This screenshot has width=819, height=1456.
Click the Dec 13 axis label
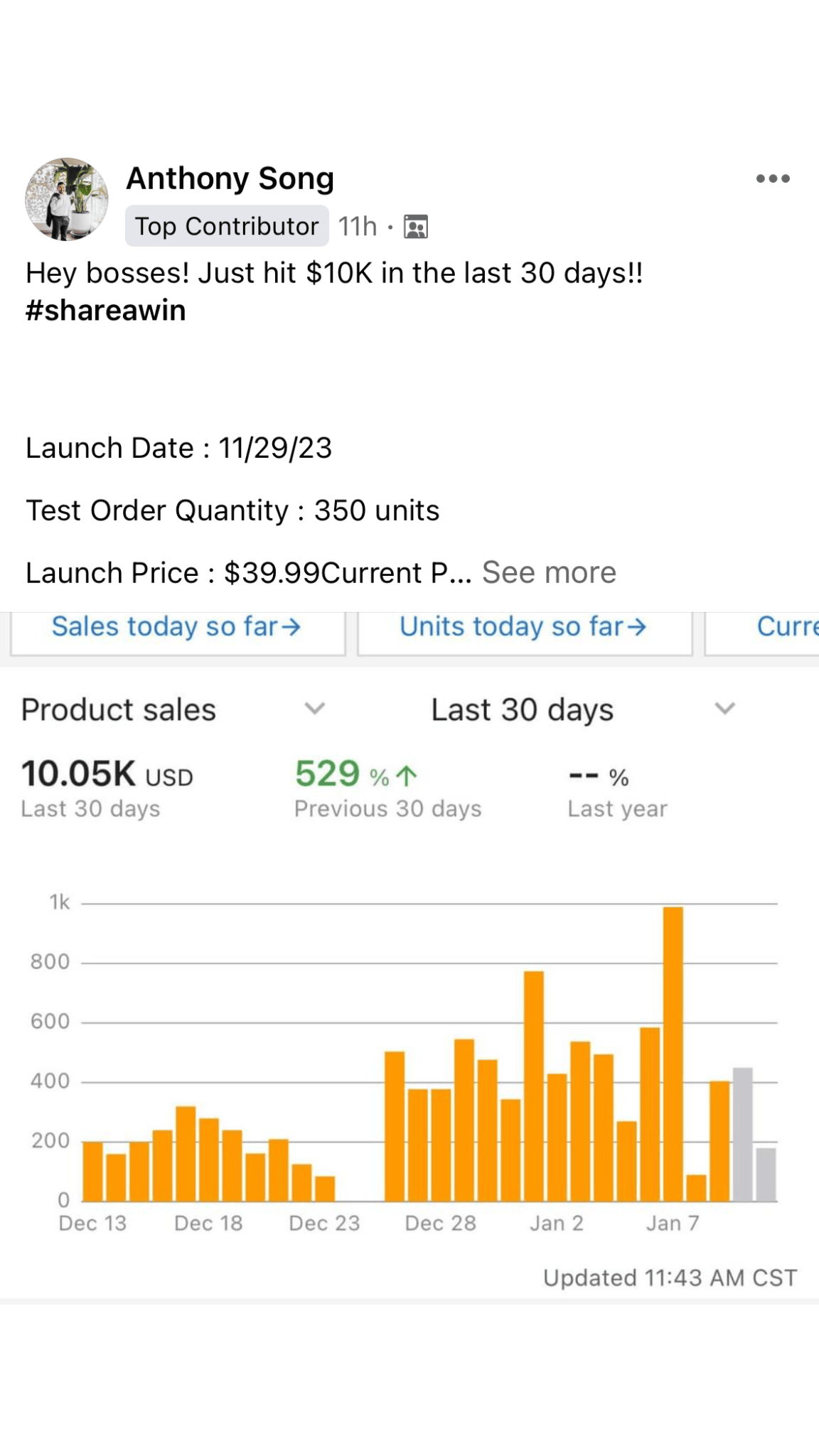click(x=92, y=1223)
